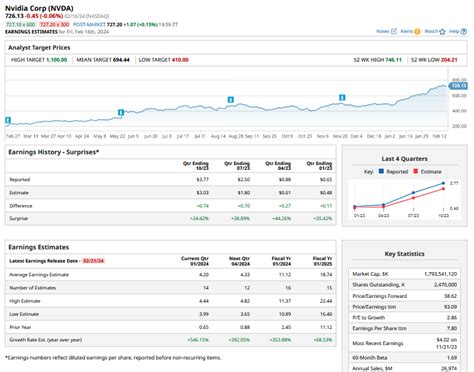Click the HIGH TARGET 1,100.00 value

pos(57,60)
